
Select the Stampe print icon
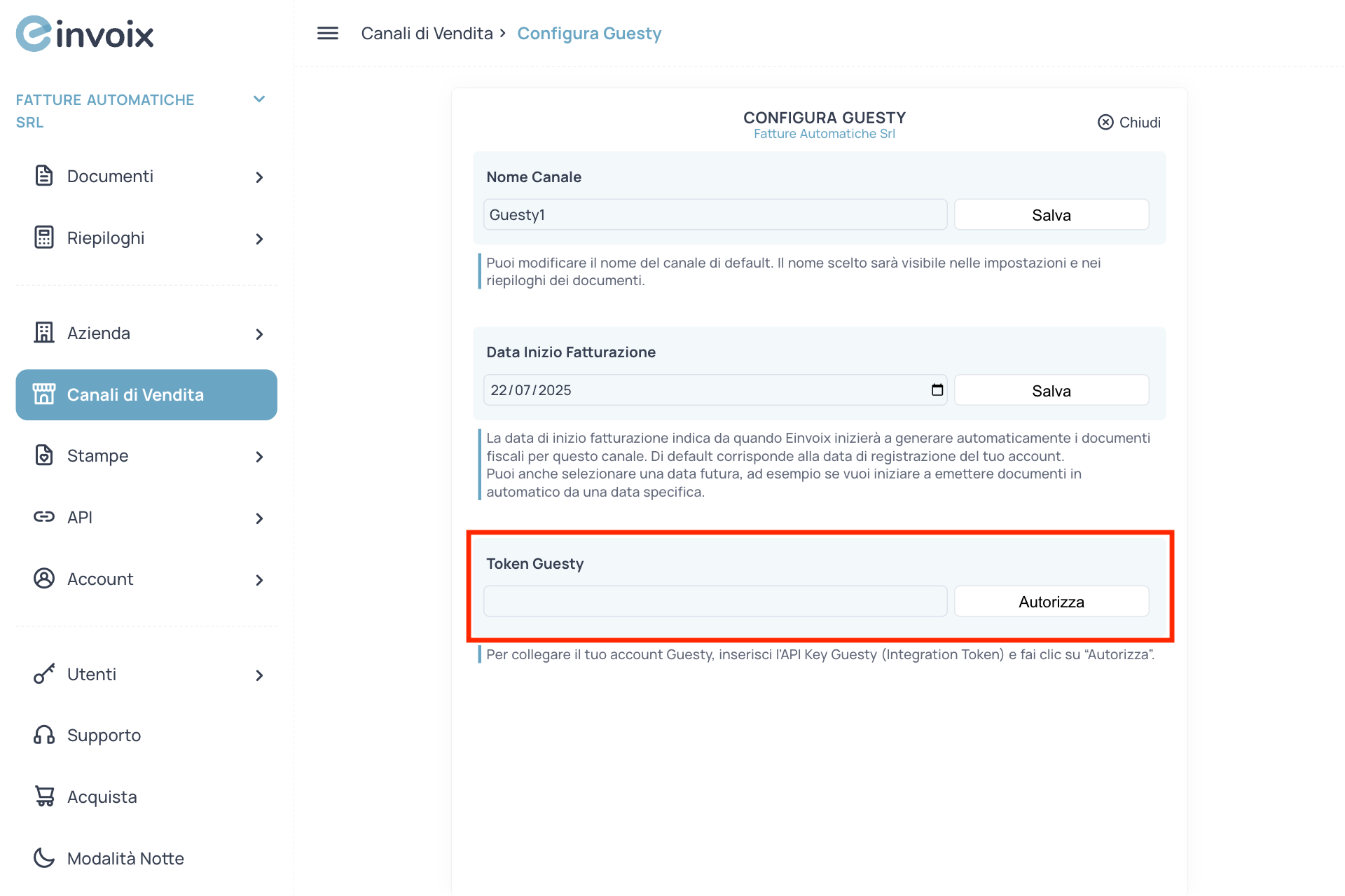click(x=43, y=455)
